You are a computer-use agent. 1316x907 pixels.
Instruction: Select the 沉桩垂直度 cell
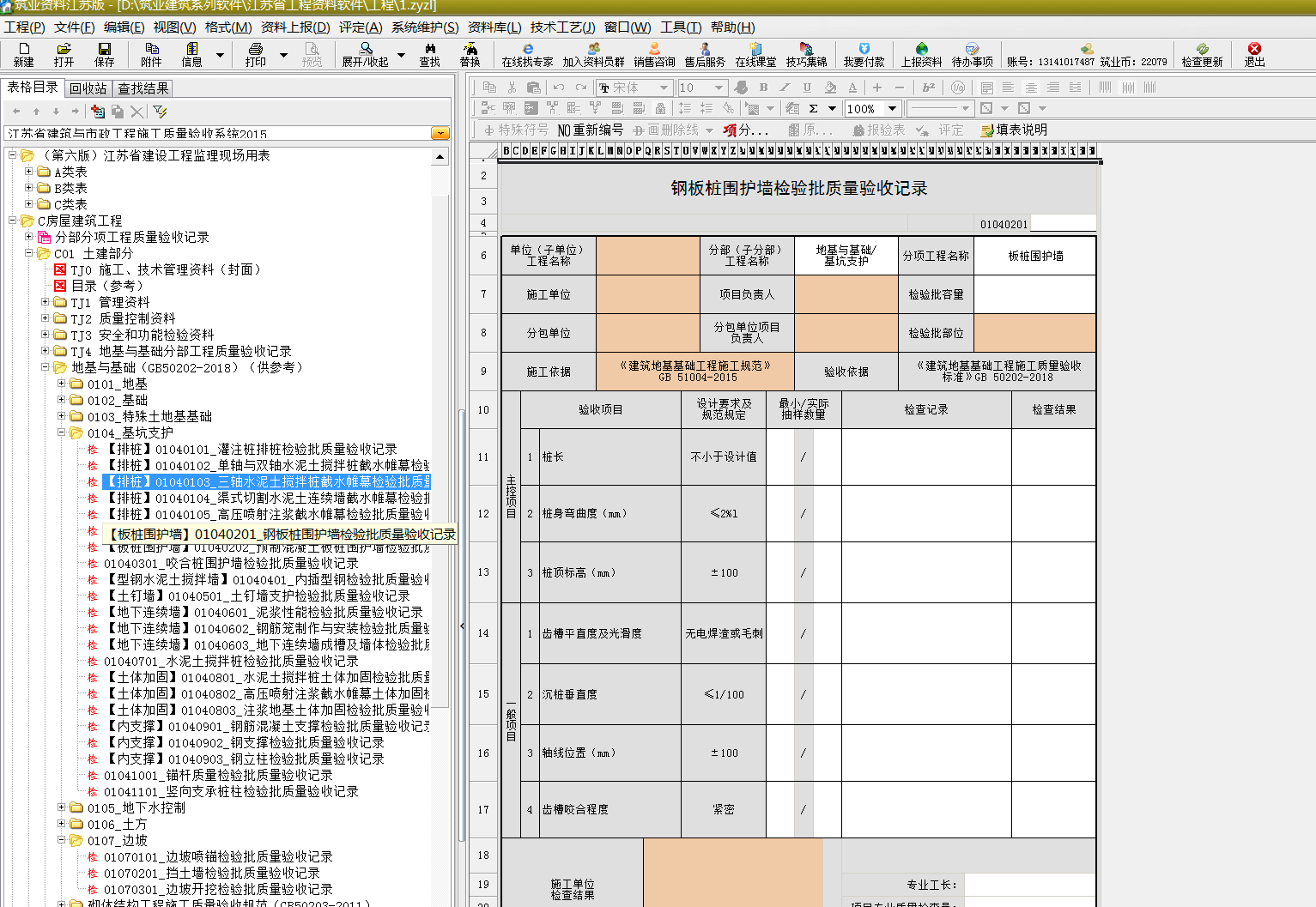pos(609,694)
